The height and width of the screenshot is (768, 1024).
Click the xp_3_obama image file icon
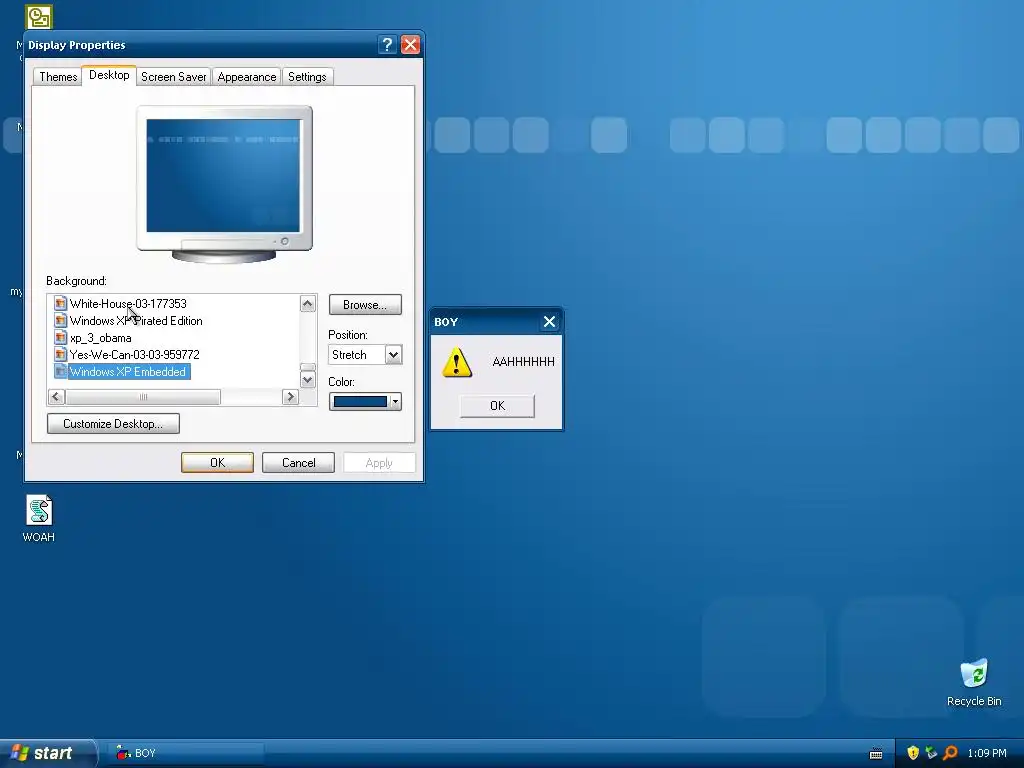[60, 337]
